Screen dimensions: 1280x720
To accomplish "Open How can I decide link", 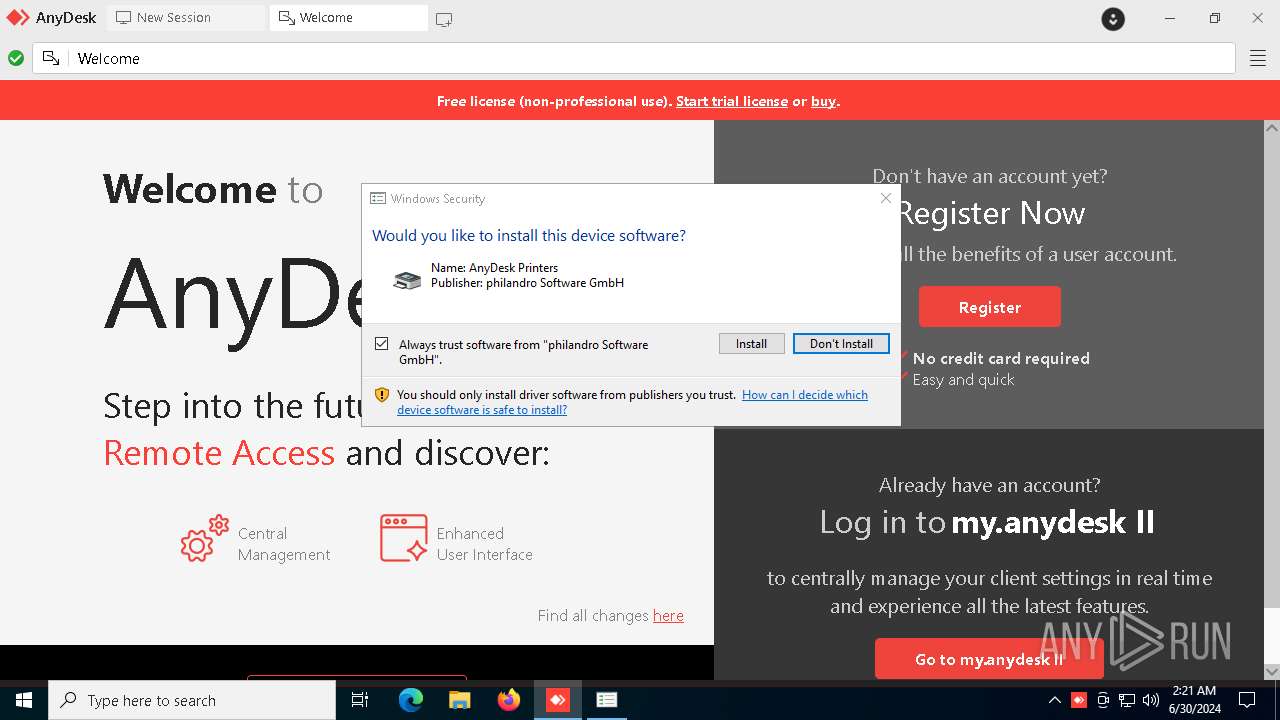I will pyautogui.click(x=632, y=402).
